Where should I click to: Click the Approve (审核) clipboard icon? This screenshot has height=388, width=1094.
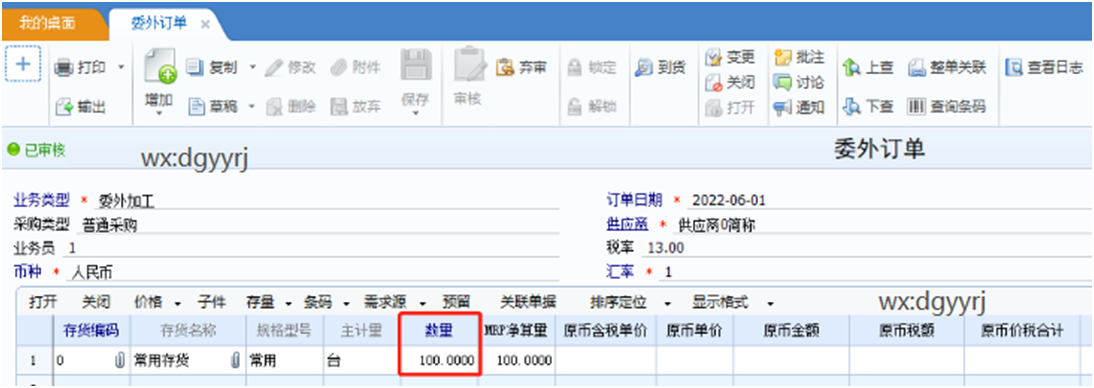point(469,64)
